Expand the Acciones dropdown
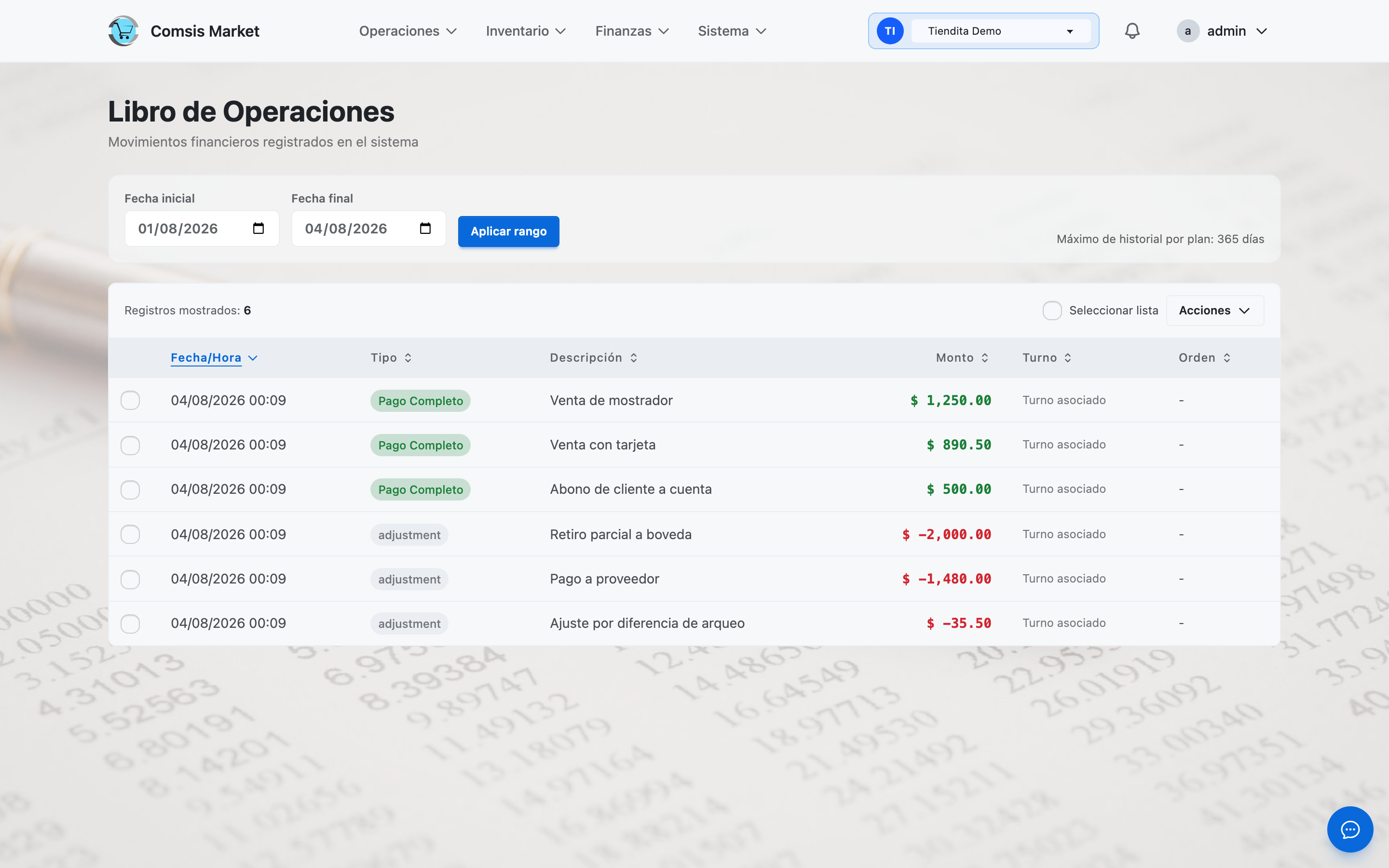This screenshot has height=868, width=1389. point(1214,311)
